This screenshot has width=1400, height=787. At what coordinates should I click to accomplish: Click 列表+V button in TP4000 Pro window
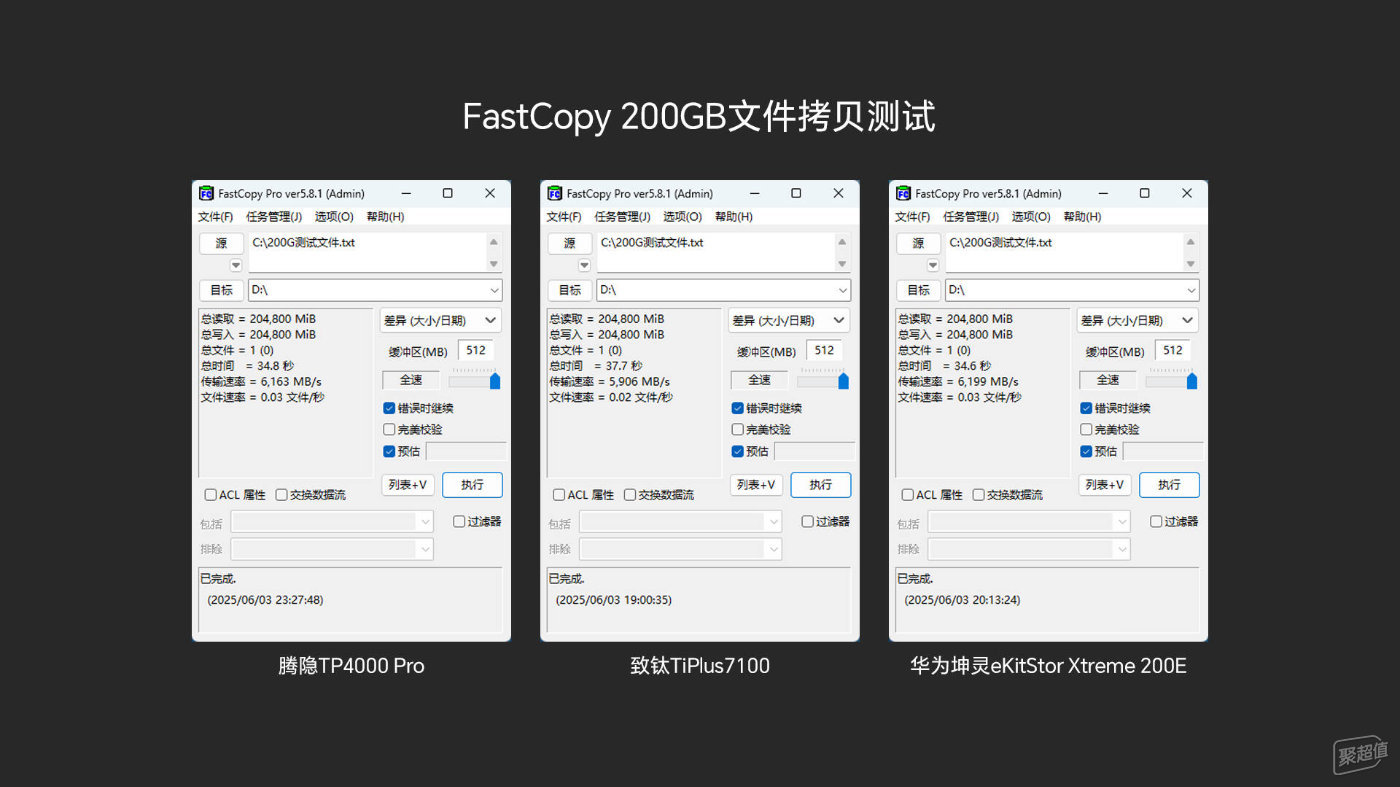pos(408,485)
